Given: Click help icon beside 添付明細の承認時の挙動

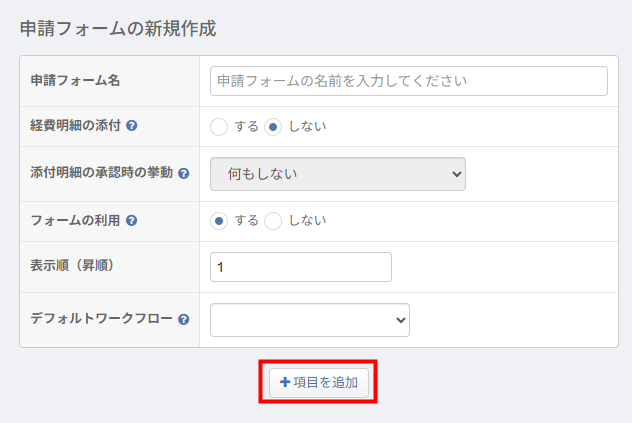Looking at the screenshot, I should click(x=183, y=173).
